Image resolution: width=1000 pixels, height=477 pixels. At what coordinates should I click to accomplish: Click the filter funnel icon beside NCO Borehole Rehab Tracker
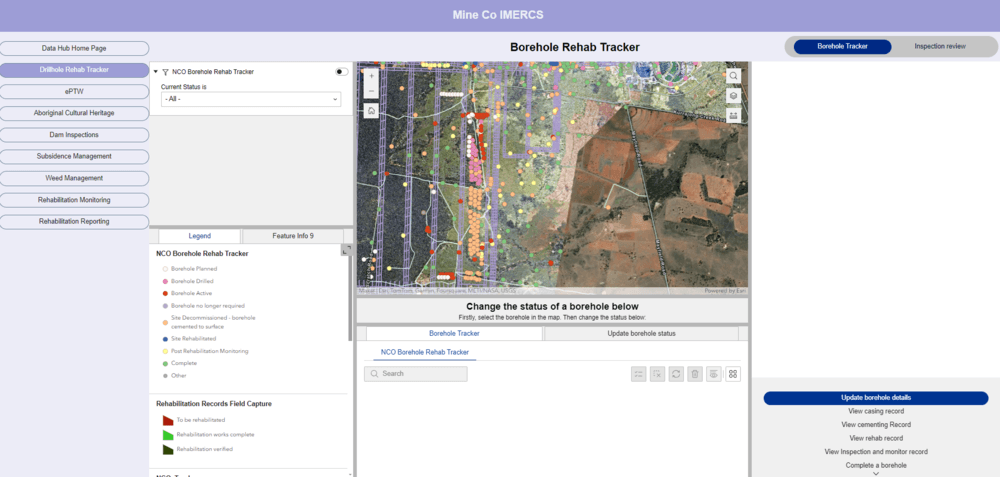[165, 72]
